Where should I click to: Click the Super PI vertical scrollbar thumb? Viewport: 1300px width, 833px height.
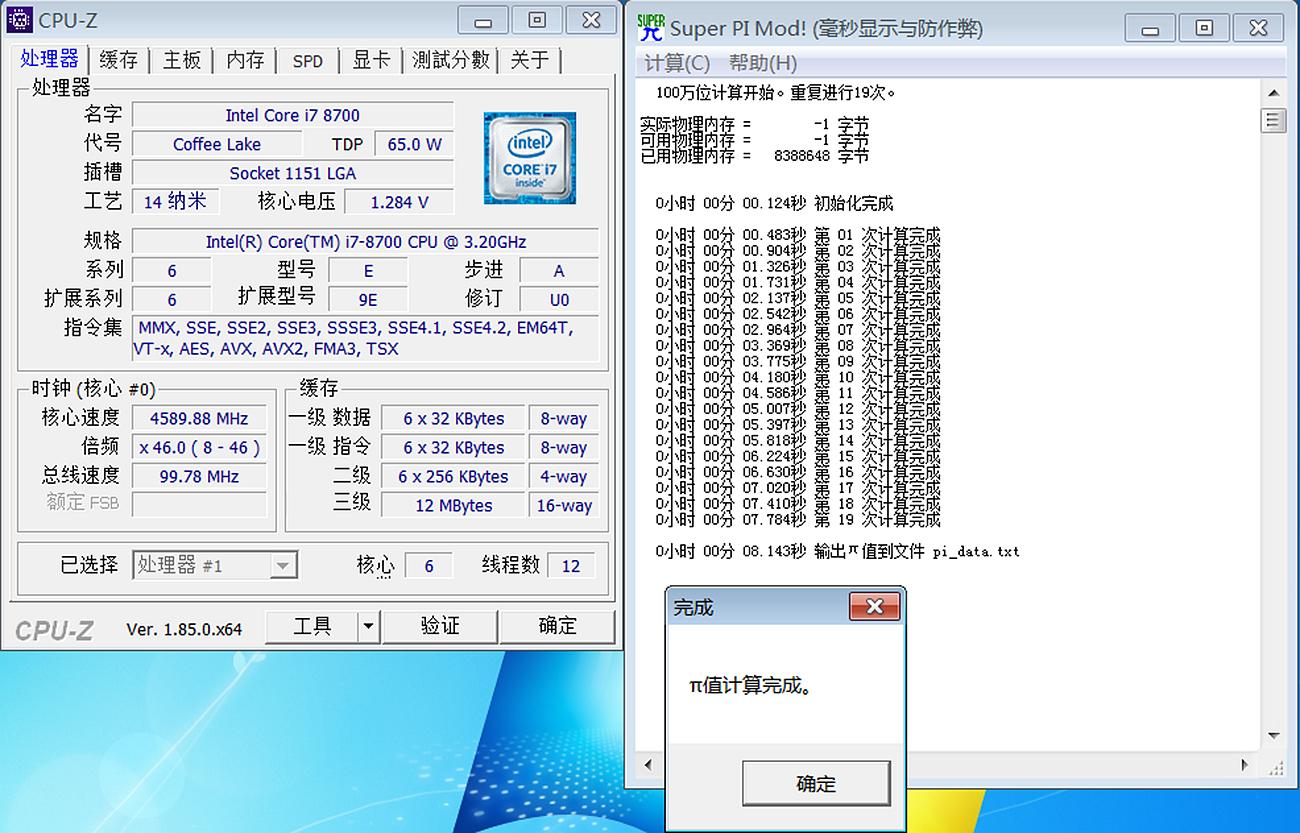(1273, 121)
